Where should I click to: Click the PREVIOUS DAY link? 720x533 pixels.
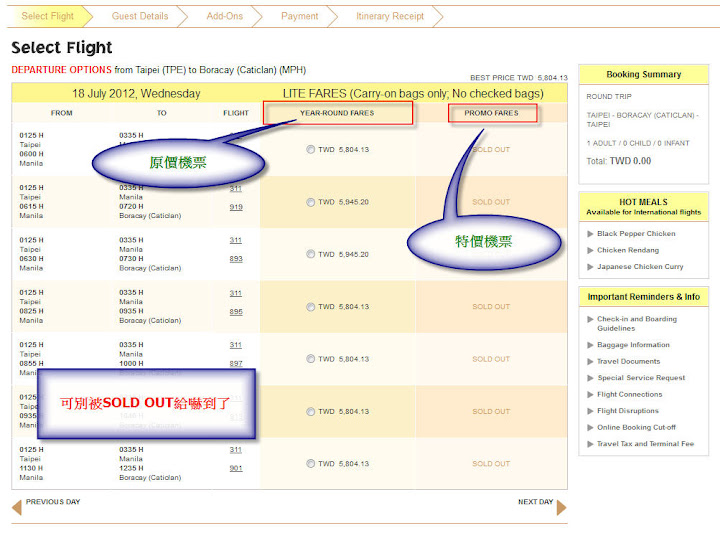tap(53, 502)
